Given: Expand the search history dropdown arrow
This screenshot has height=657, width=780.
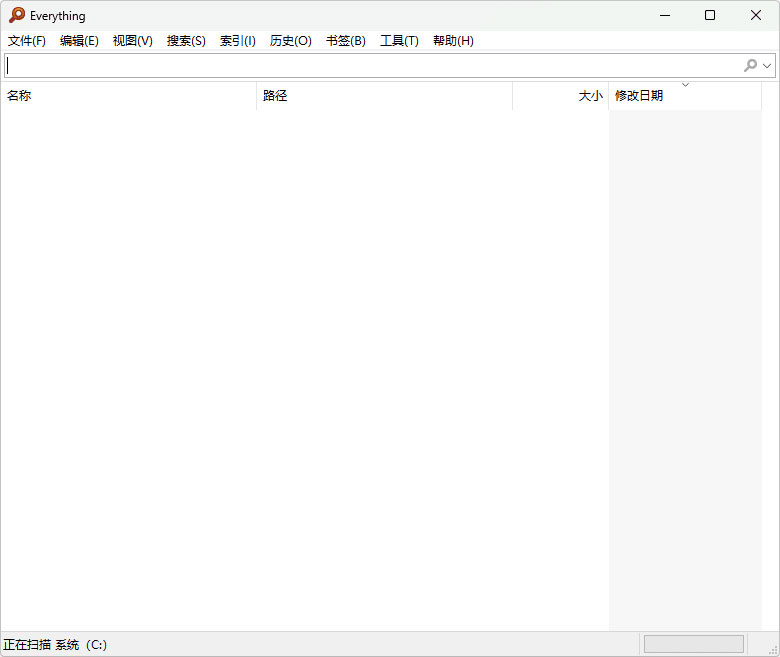Looking at the screenshot, I should tap(767, 66).
